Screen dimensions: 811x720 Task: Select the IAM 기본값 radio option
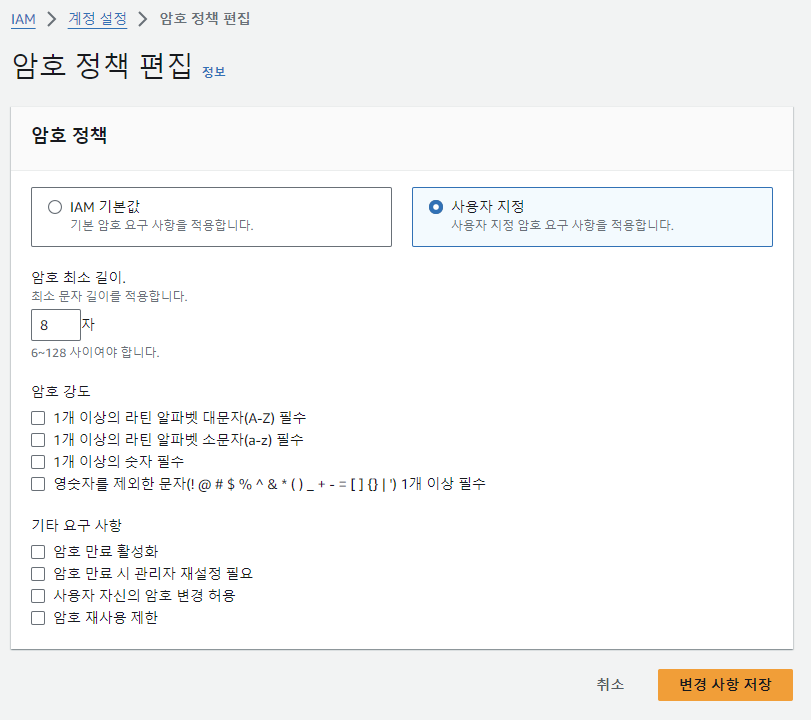click(55, 207)
